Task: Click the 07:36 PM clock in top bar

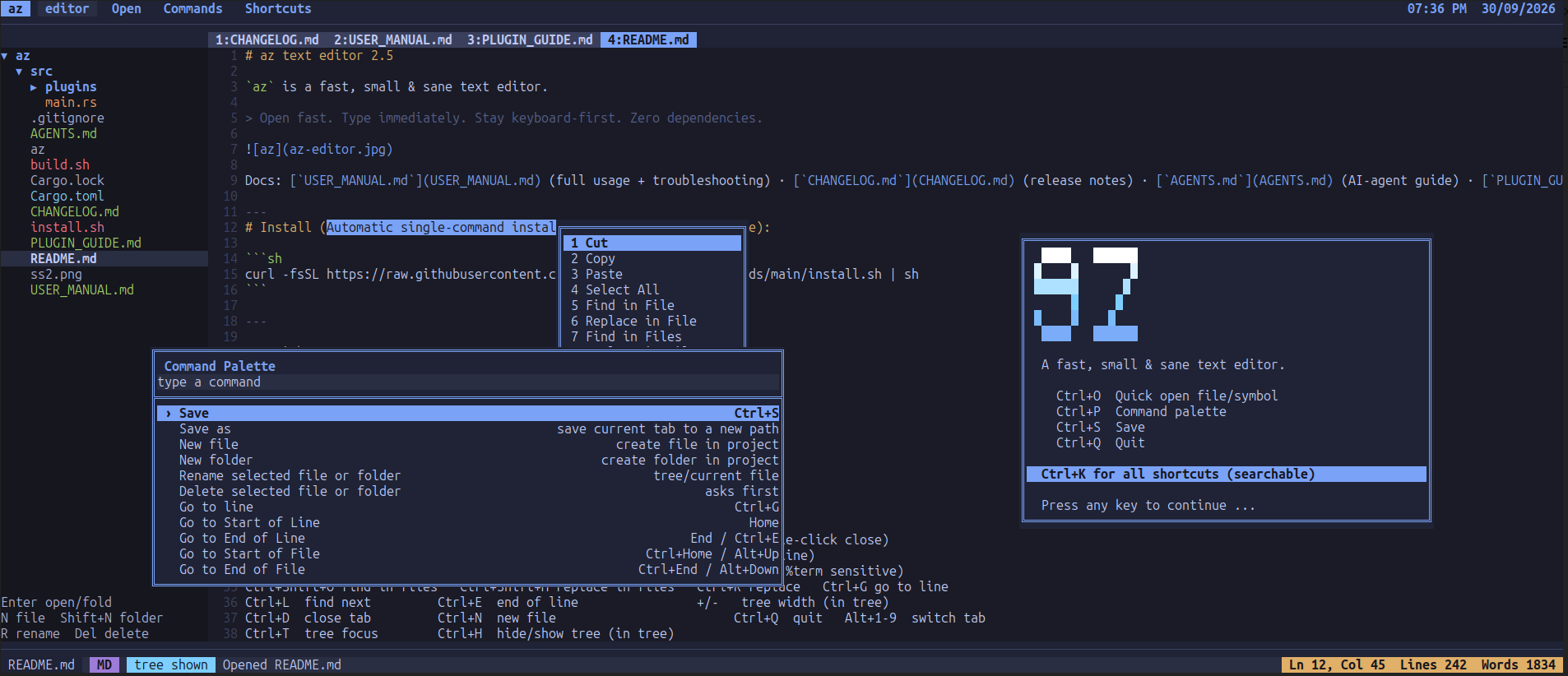Action: click(x=1436, y=8)
